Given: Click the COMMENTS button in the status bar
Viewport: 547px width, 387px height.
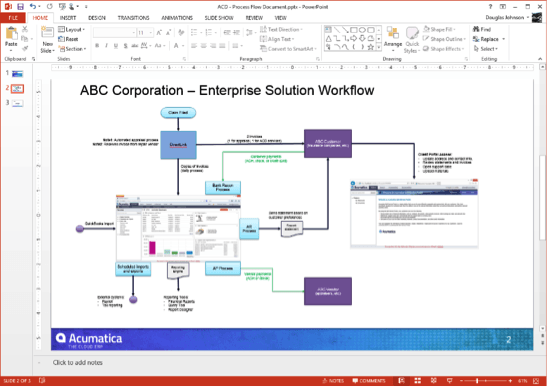Looking at the screenshot, I should coord(369,381).
